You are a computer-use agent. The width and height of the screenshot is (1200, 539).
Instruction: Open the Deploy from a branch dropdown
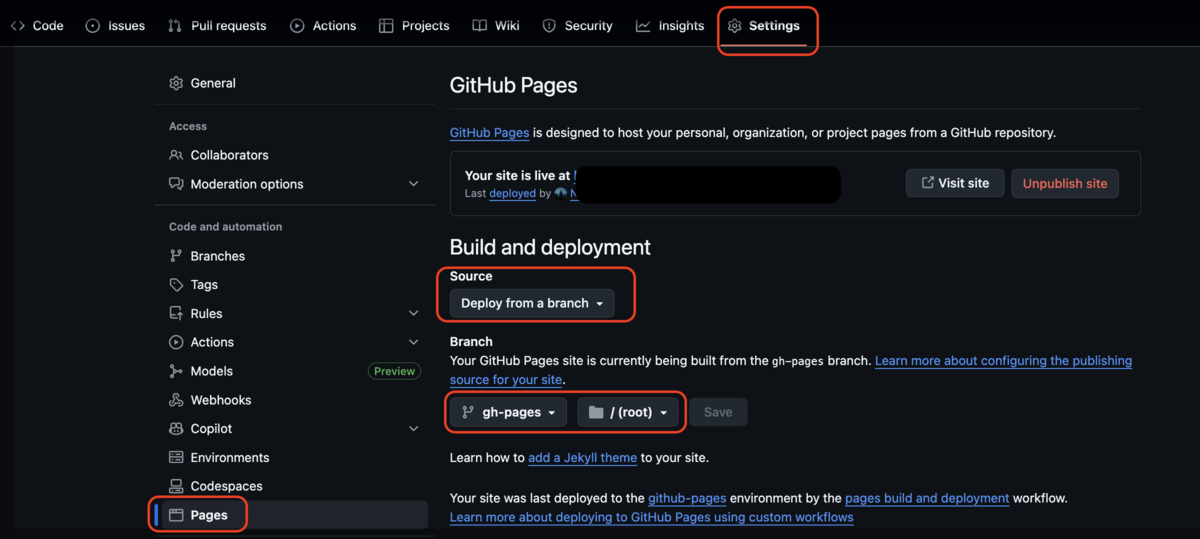click(x=532, y=303)
